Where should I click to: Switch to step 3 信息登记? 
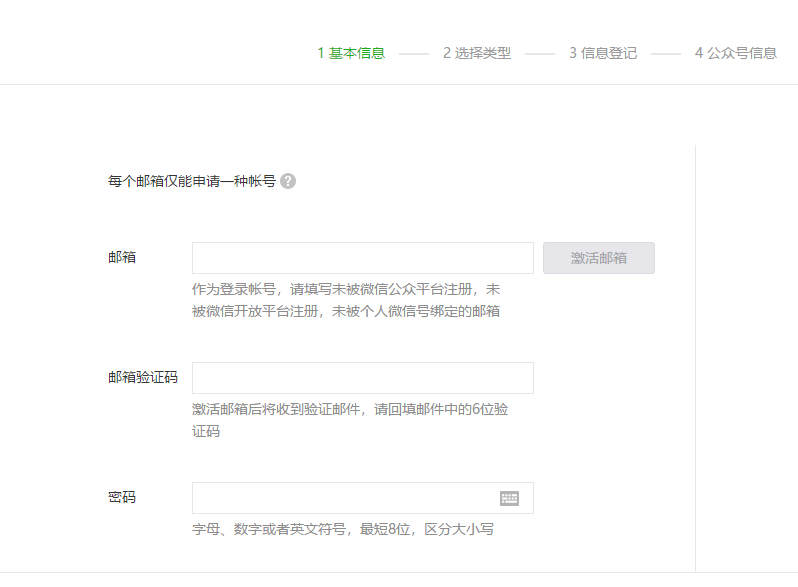[603, 53]
